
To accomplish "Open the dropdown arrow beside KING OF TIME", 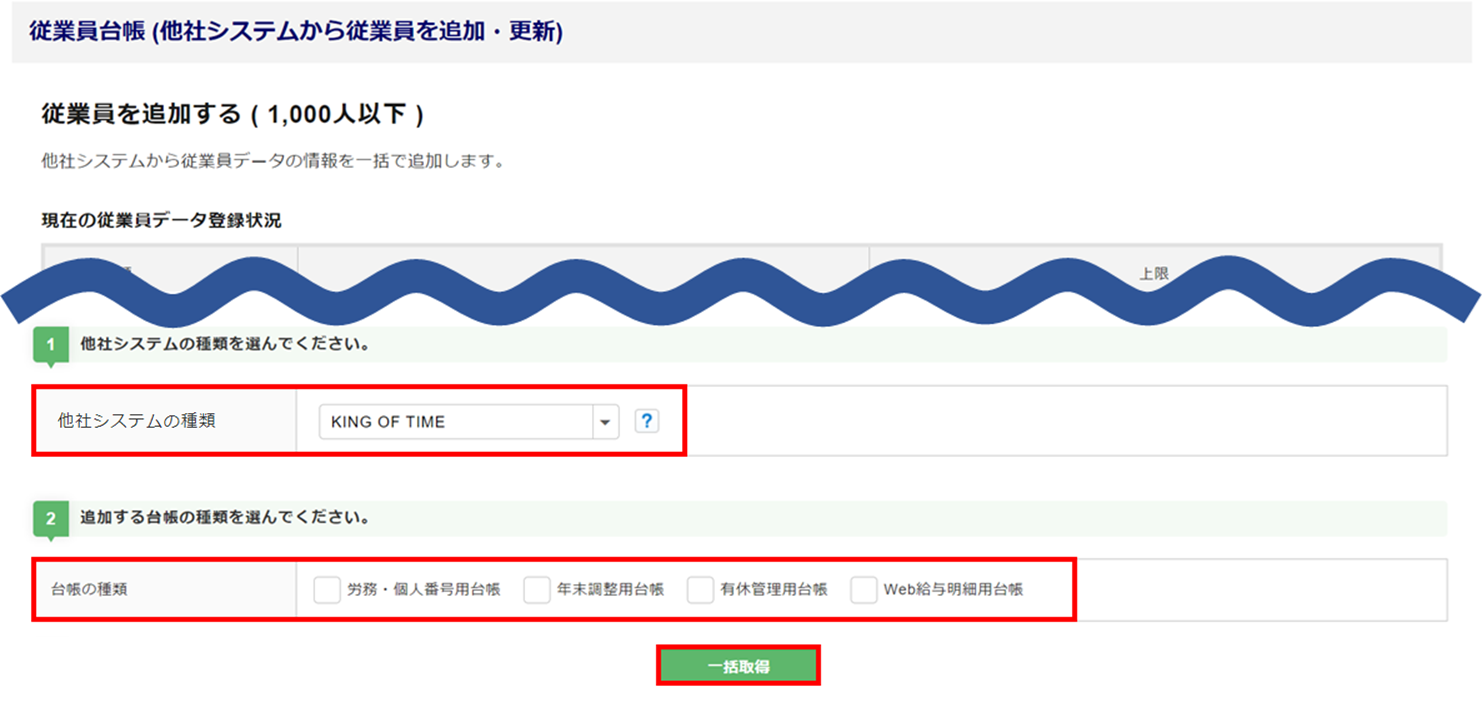I will coord(604,422).
